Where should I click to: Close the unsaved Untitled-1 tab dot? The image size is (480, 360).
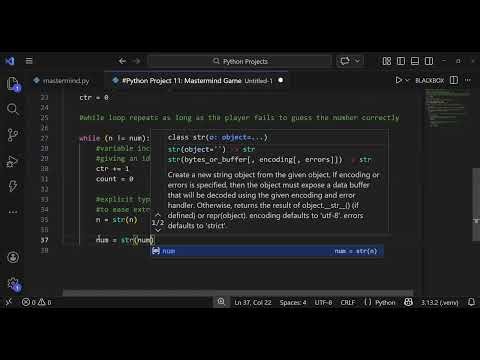pos(281,80)
